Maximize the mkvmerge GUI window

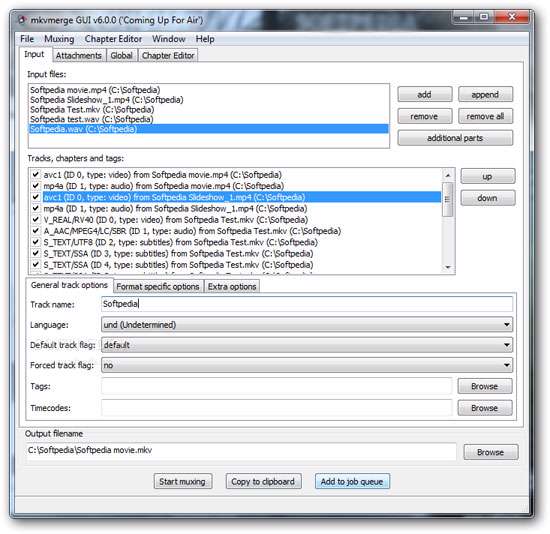484,16
